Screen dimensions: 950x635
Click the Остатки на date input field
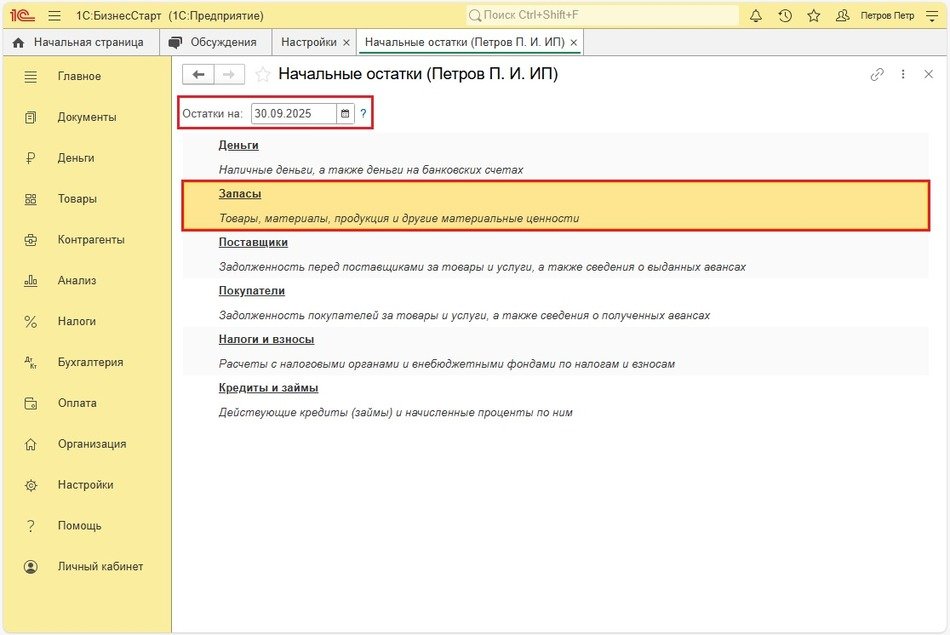coord(293,114)
